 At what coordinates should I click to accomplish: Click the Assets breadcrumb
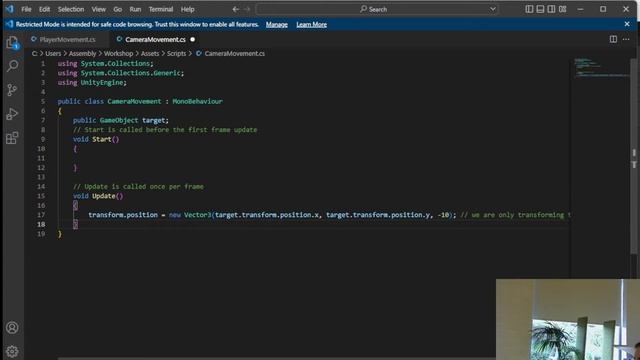(150, 53)
